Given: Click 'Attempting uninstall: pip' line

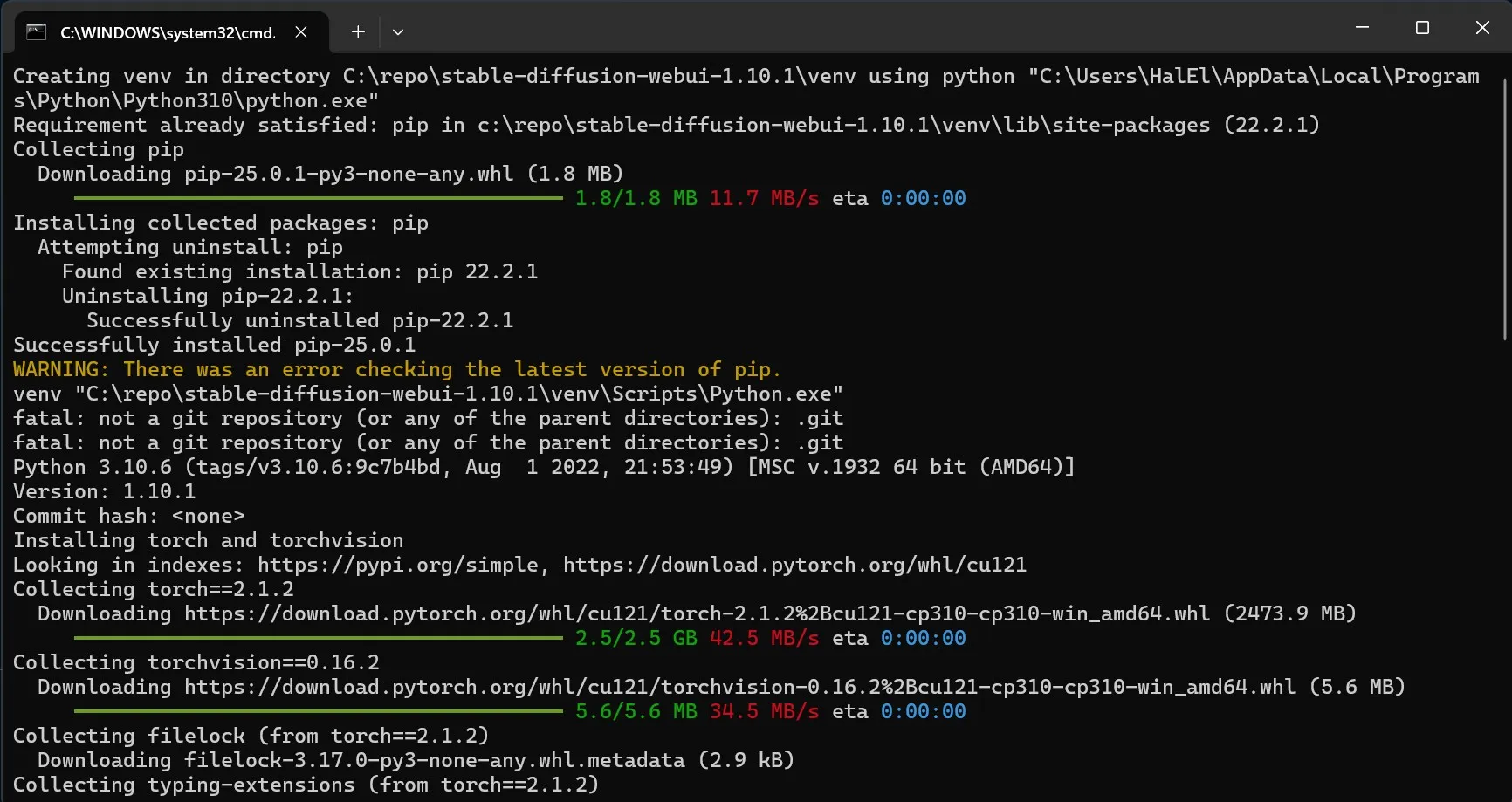Looking at the screenshot, I should (x=189, y=247).
